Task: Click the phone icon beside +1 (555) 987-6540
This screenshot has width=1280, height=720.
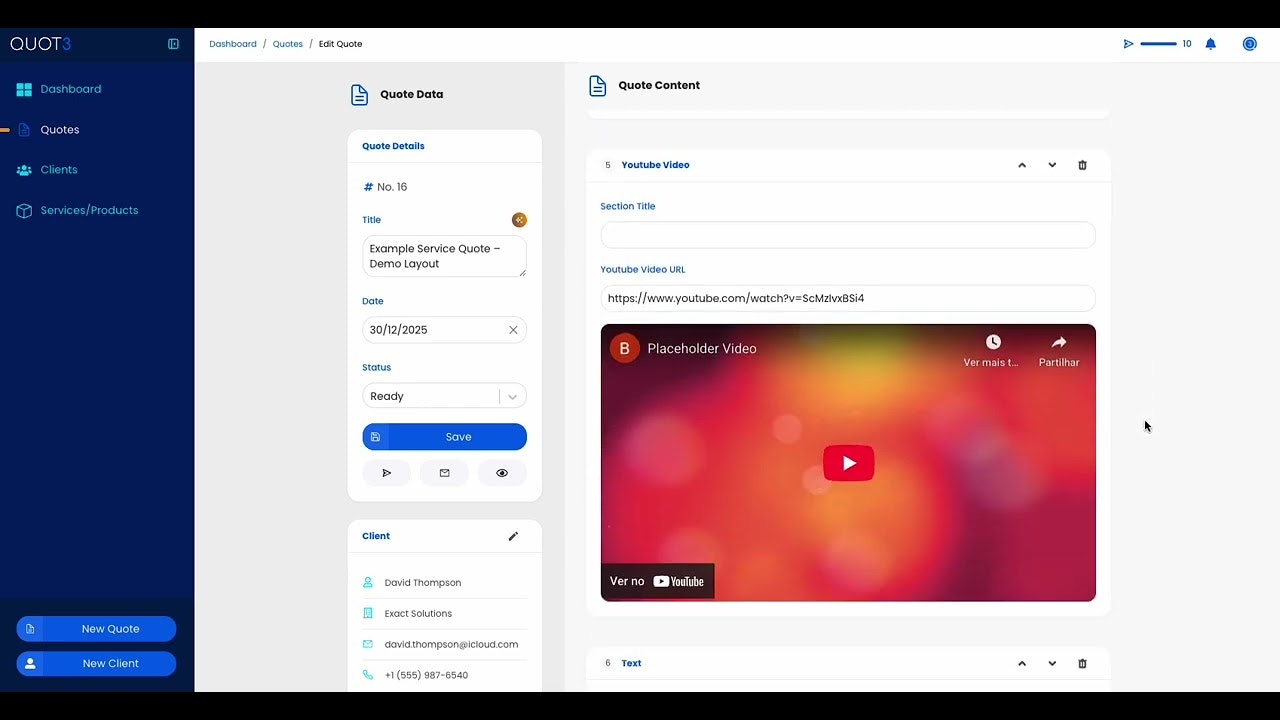Action: 368,675
